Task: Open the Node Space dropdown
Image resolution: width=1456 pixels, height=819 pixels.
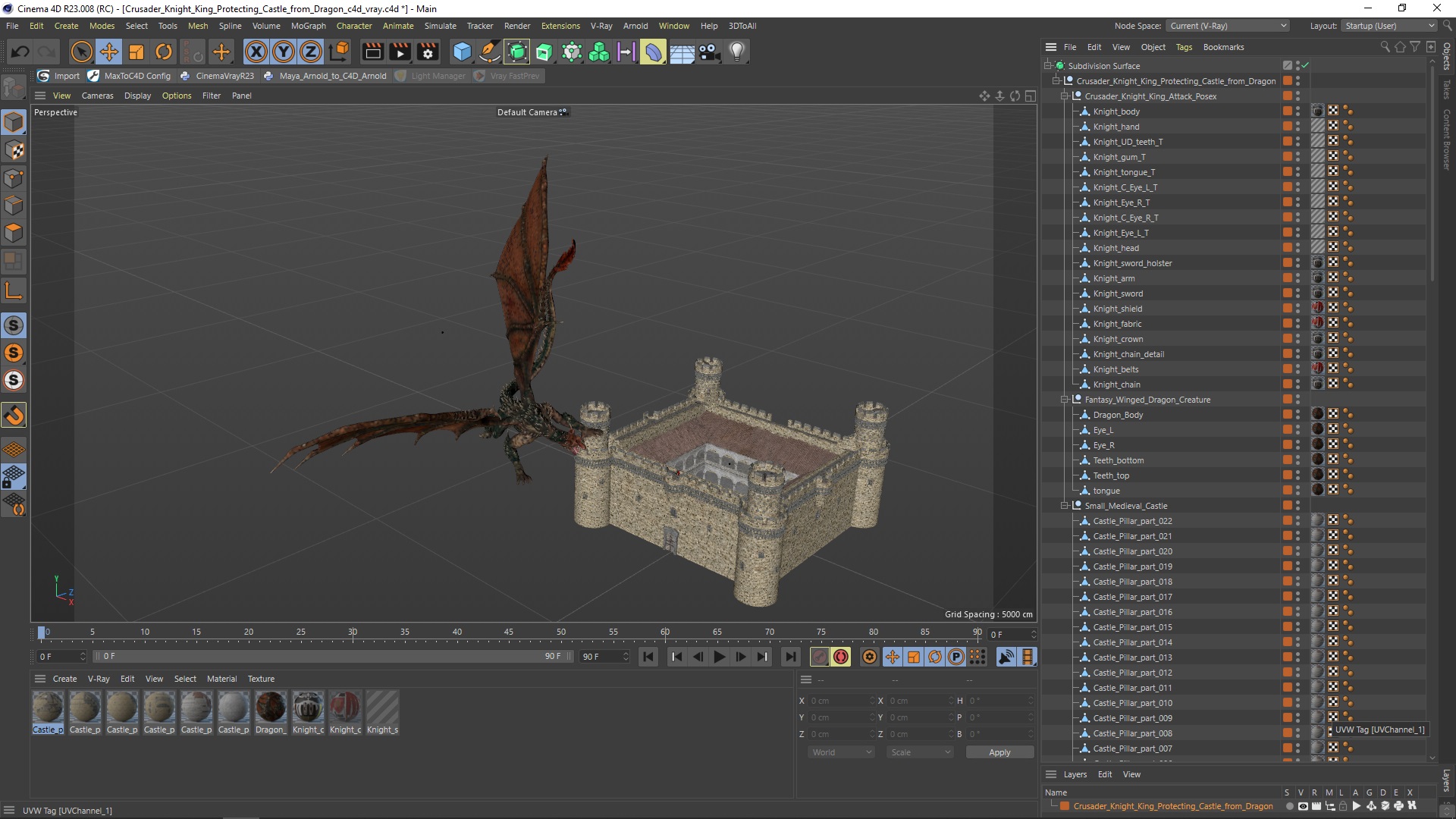Action: coord(1228,26)
